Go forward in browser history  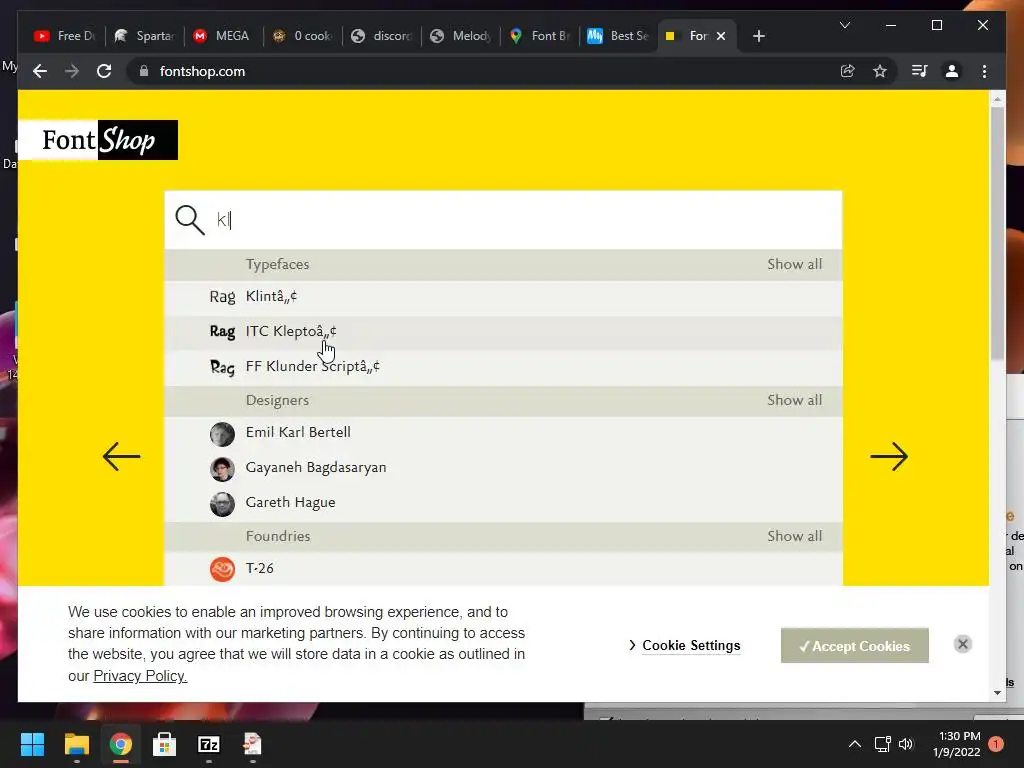pos(72,71)
